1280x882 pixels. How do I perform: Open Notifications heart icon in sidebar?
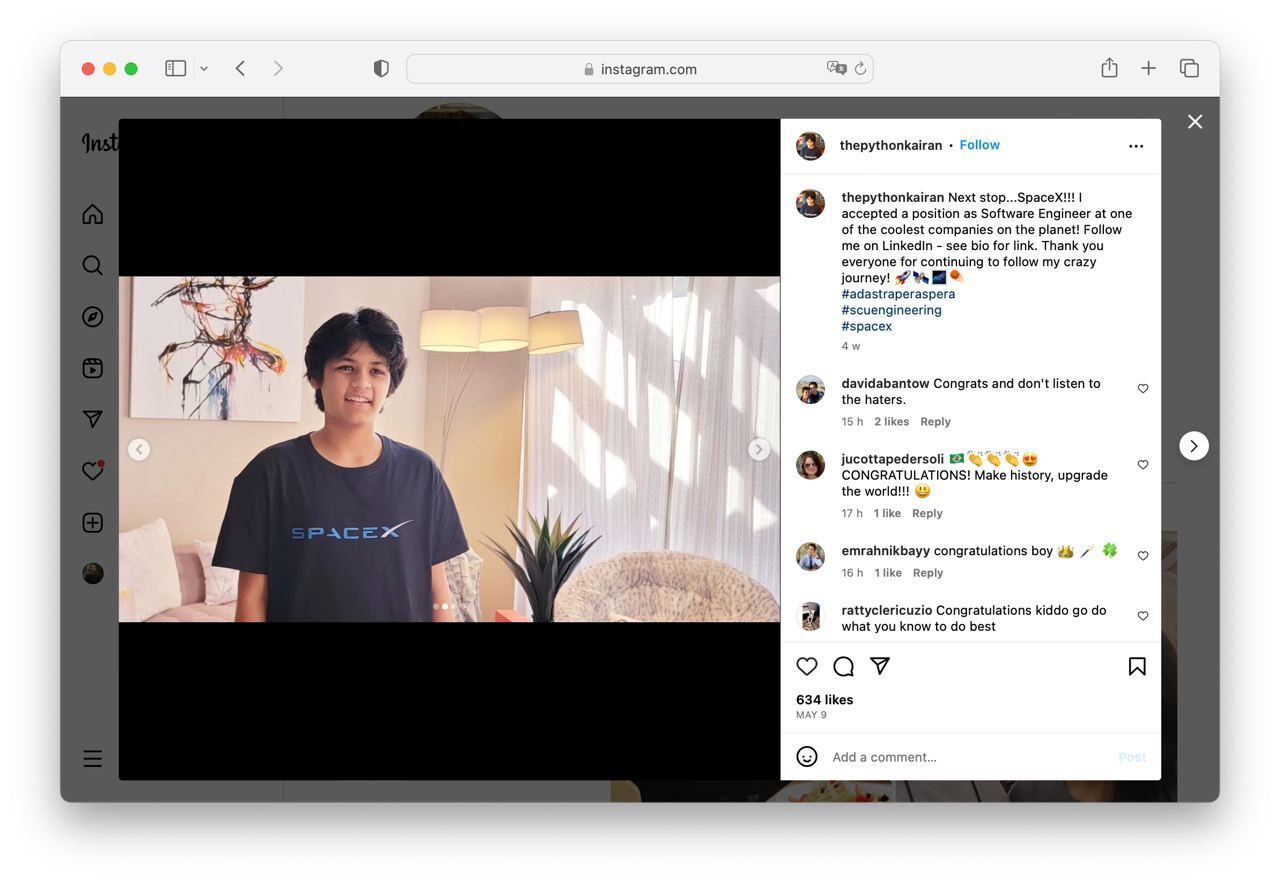pyautogui.click(x=91, y=470)
